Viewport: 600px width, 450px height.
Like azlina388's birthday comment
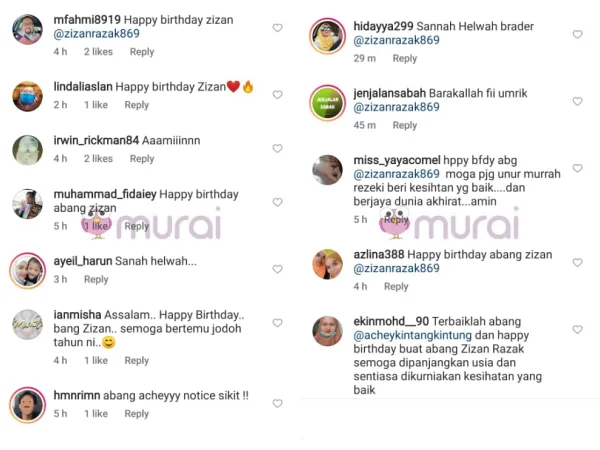click(x=577, y=262)
